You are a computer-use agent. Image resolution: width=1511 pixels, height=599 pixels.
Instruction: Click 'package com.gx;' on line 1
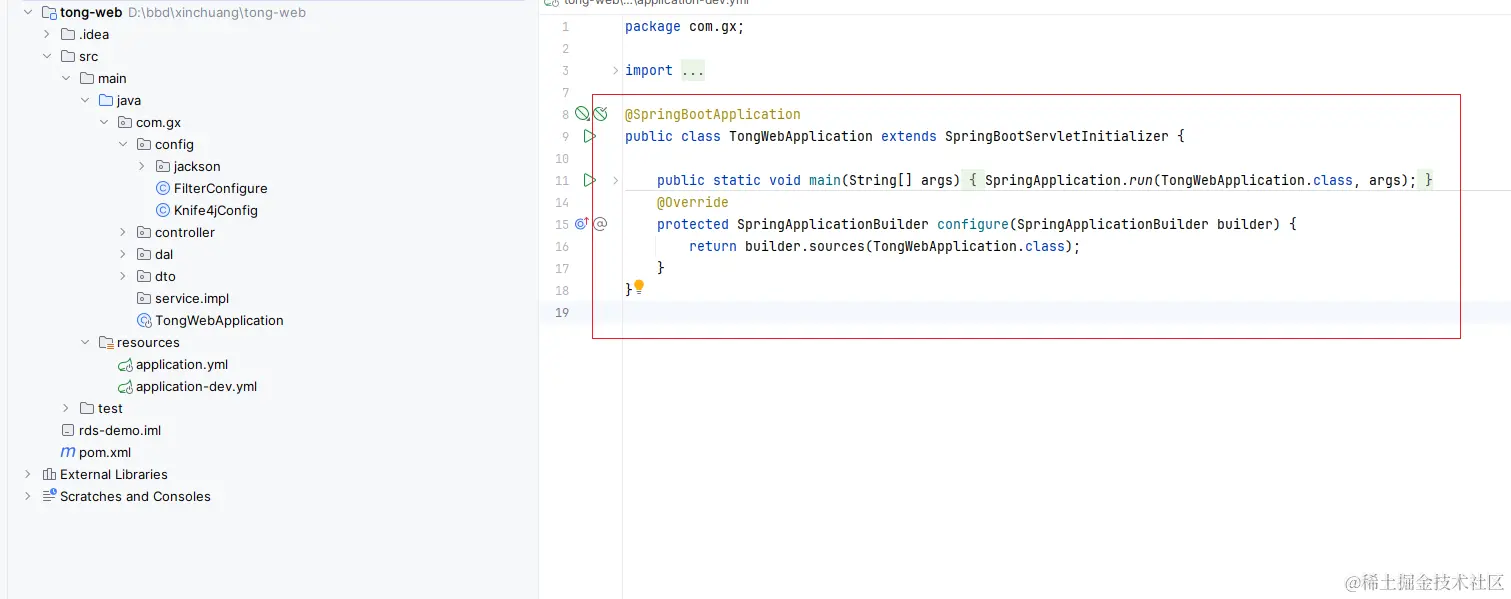pyautogui.click(x=685, y=27)
